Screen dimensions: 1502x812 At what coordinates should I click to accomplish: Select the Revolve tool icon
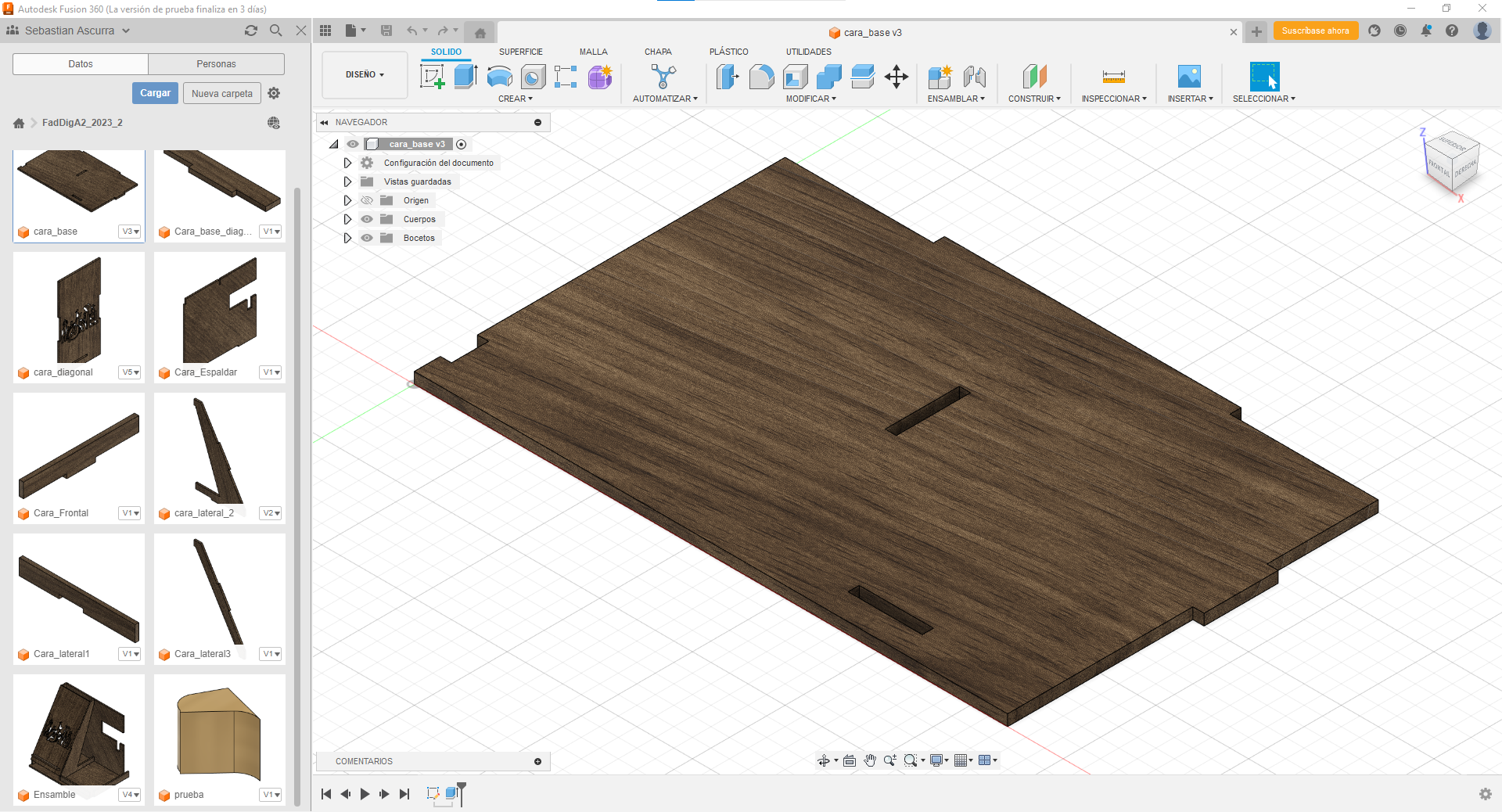499,77
